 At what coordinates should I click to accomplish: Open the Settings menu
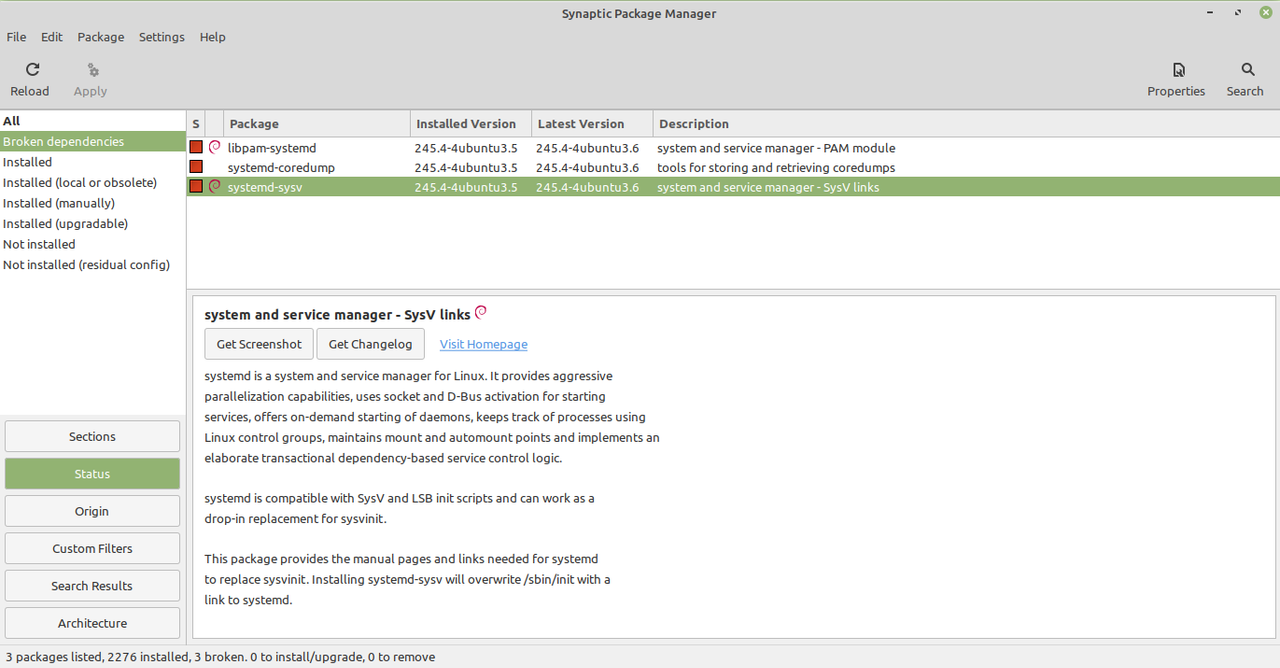[162, 37]
